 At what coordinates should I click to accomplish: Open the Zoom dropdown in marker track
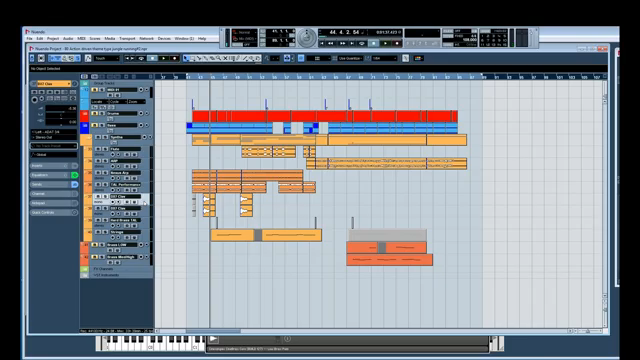point(136,102)
